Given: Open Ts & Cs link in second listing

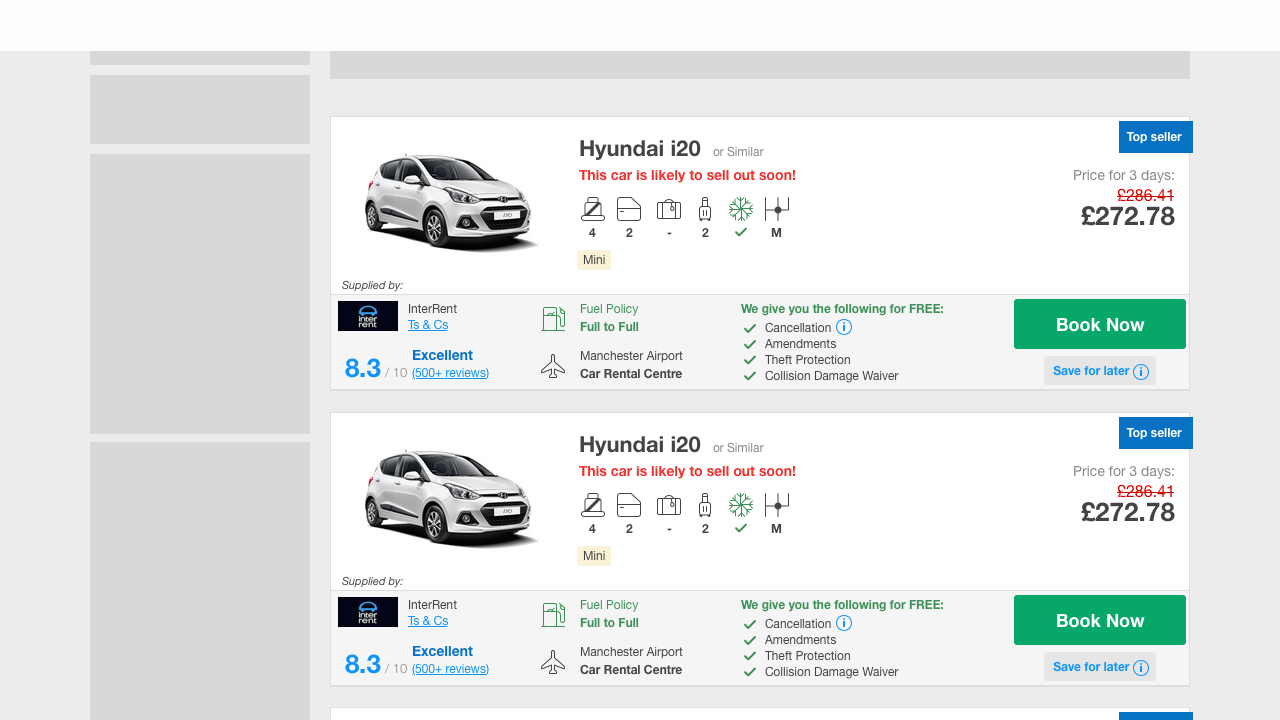Looking at the screenshot, I should click(x=428, y=621).
